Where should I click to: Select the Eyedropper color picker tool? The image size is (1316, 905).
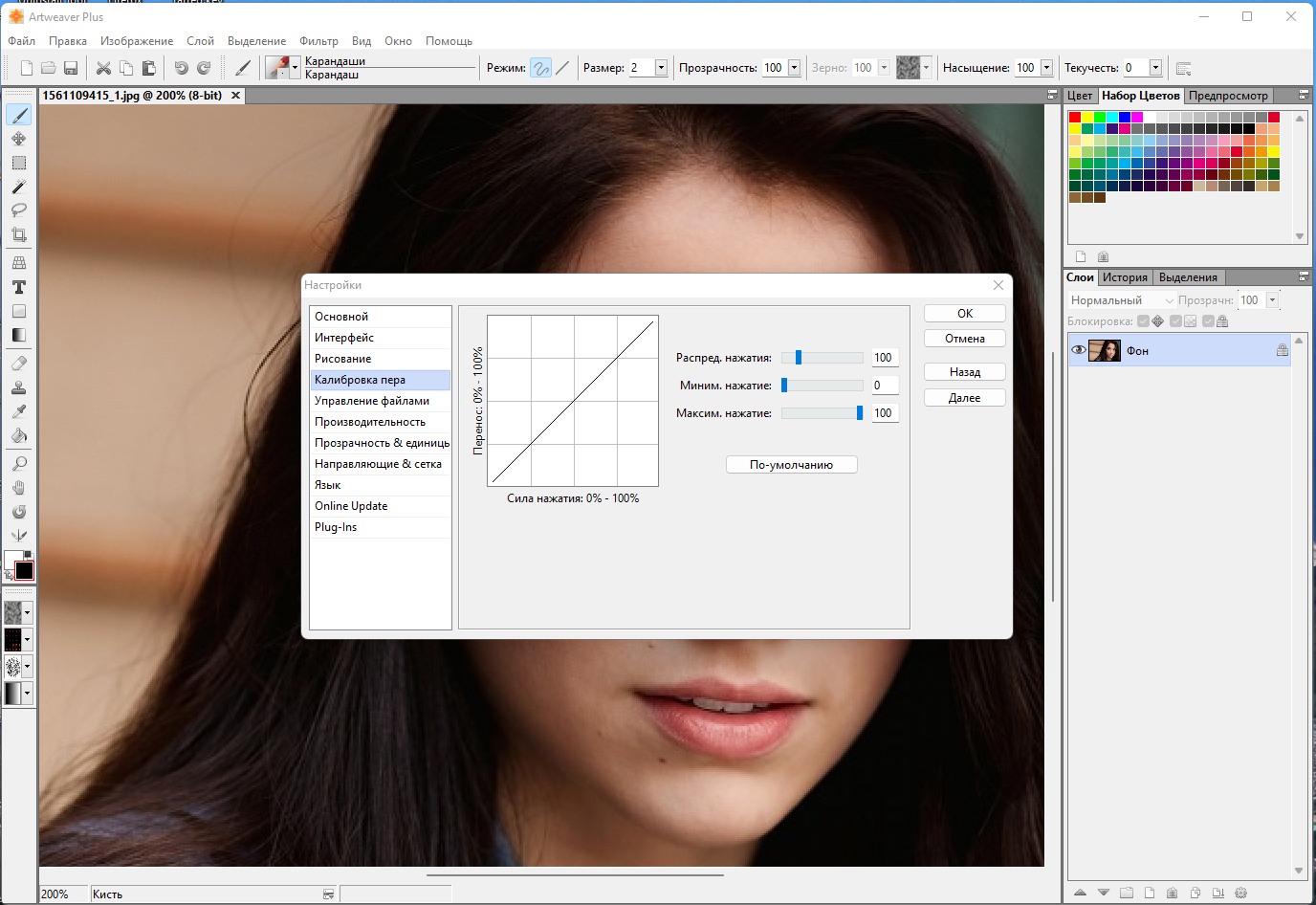[x=18, y=411]
